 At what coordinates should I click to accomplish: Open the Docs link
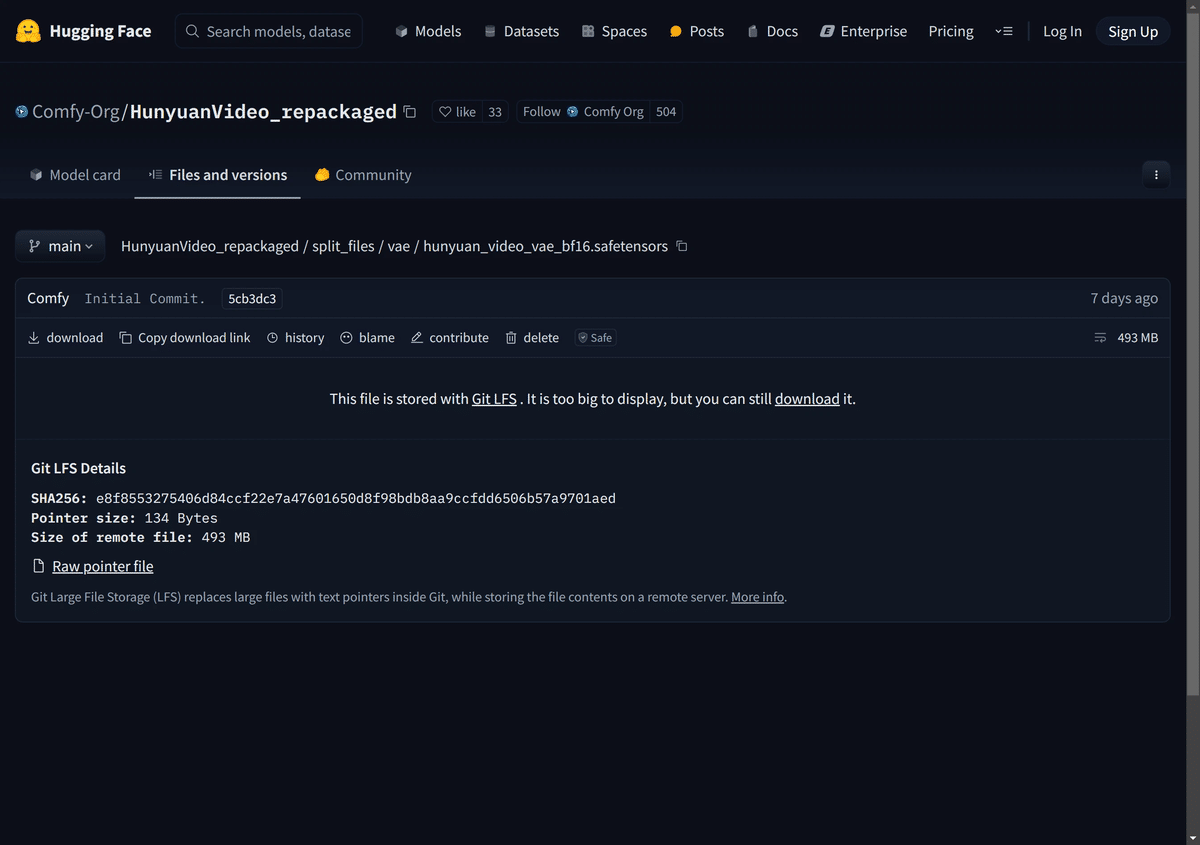coord(772,31)
